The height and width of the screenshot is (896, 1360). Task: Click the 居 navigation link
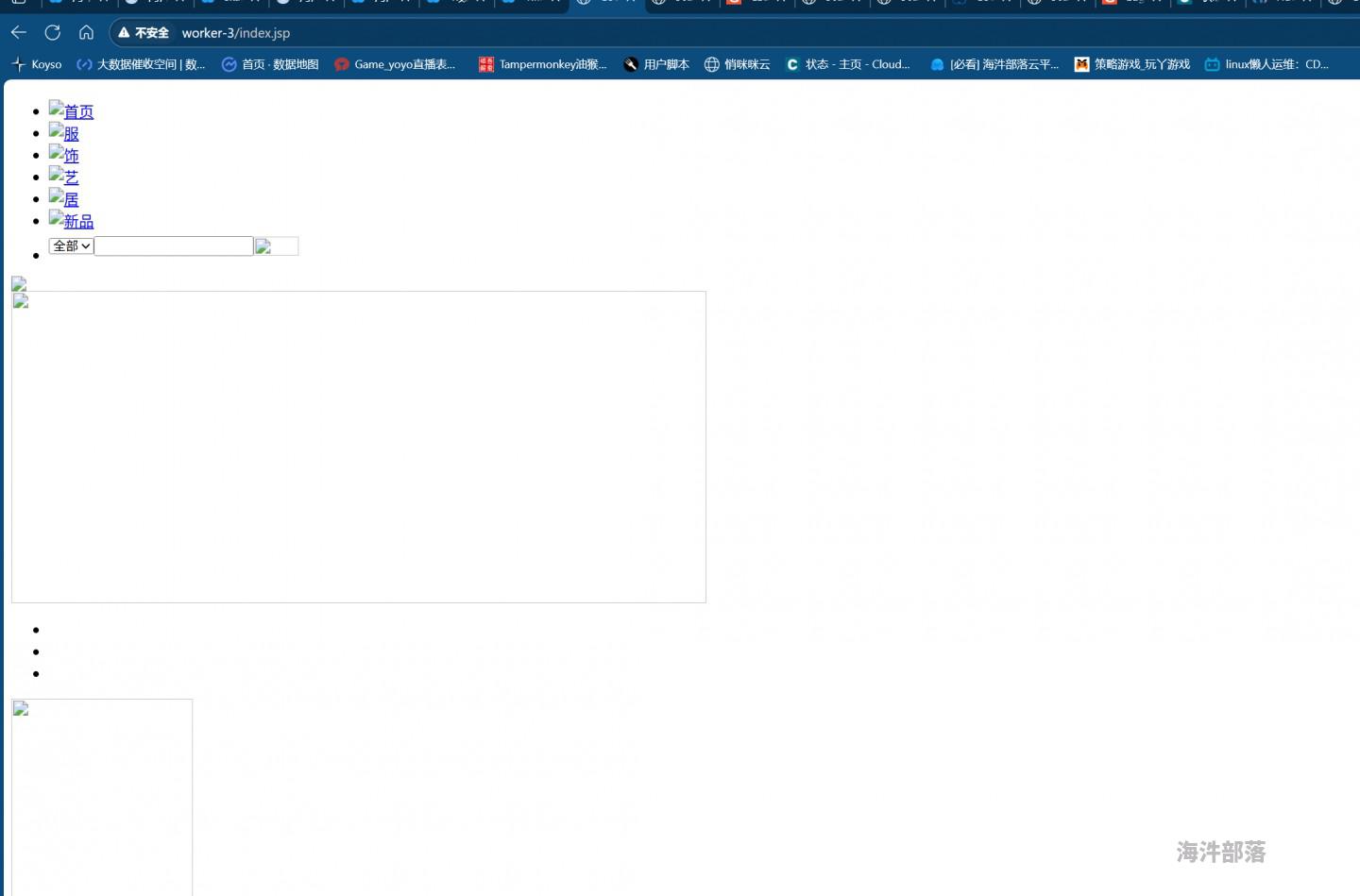63,198
